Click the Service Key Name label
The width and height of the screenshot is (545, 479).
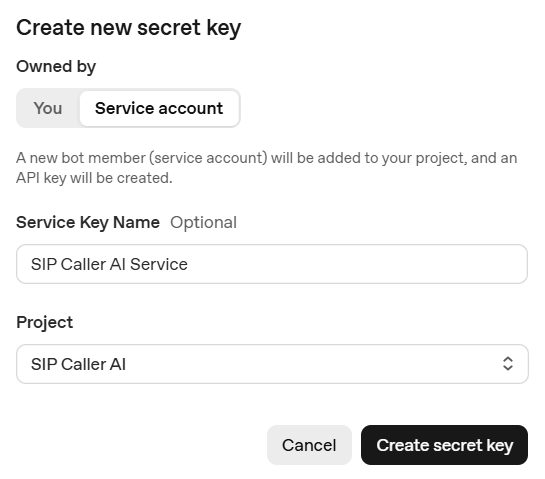pyautogui.click(x=88, y=222)
